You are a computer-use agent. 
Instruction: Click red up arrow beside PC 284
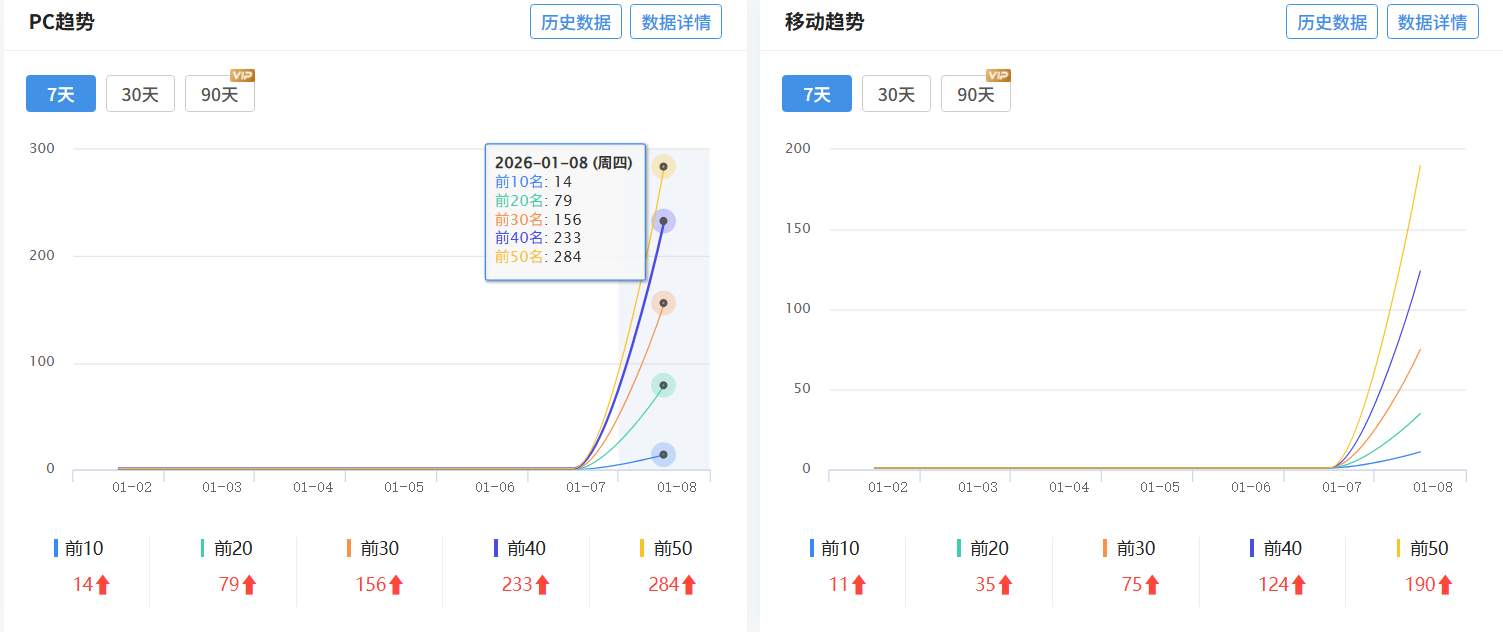pos(689,585)
